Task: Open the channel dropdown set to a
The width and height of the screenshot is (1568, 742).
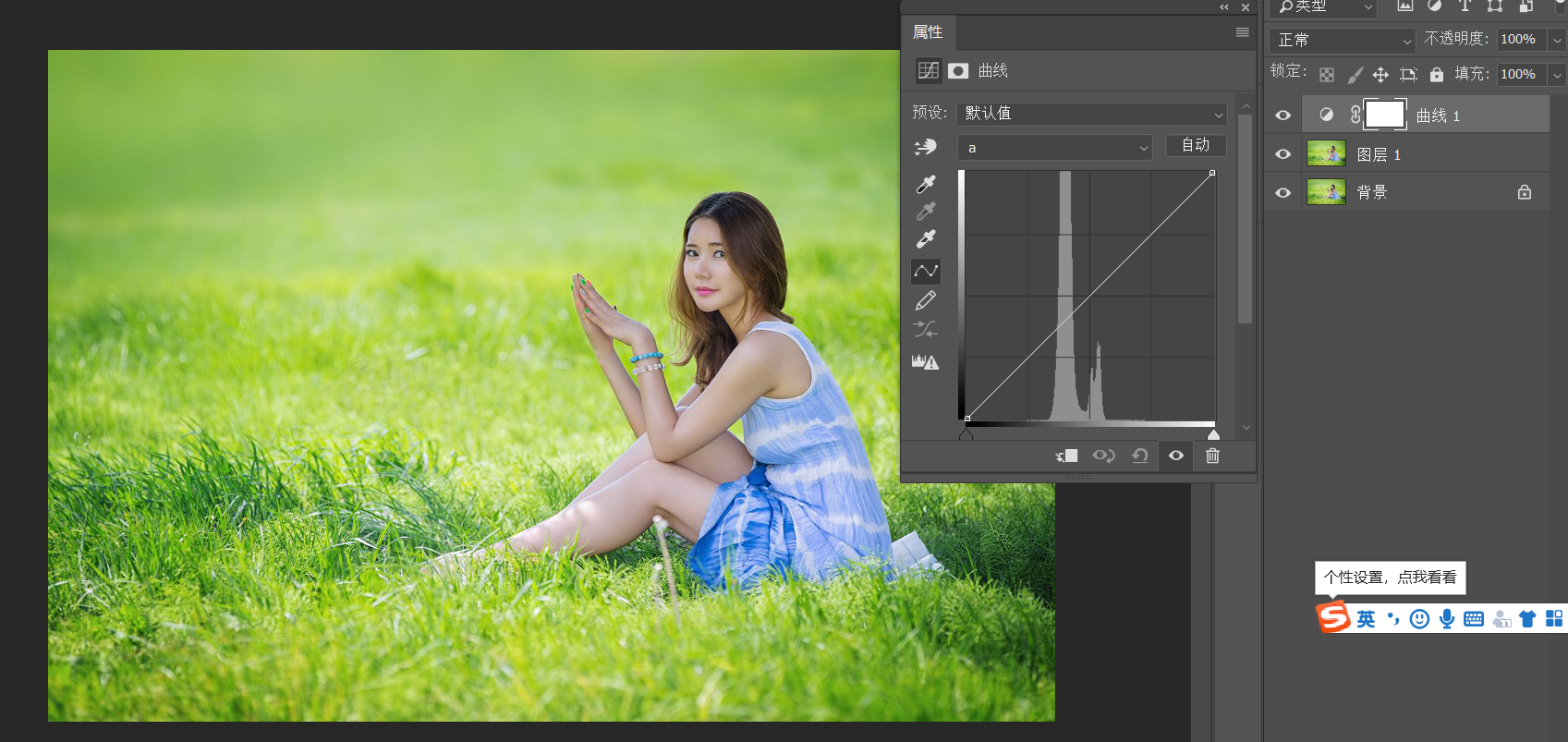Action: pyautogui.click(x=1054, y=148)
